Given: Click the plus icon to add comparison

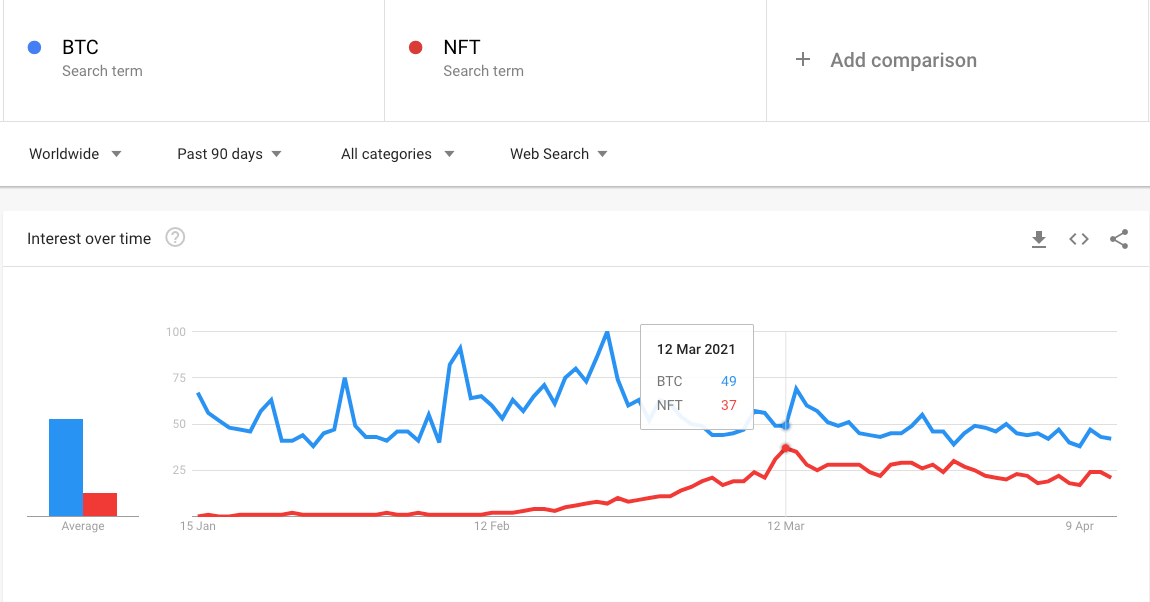Looking at the screenshot, I should pyautogui.click(x=803, y=59).
